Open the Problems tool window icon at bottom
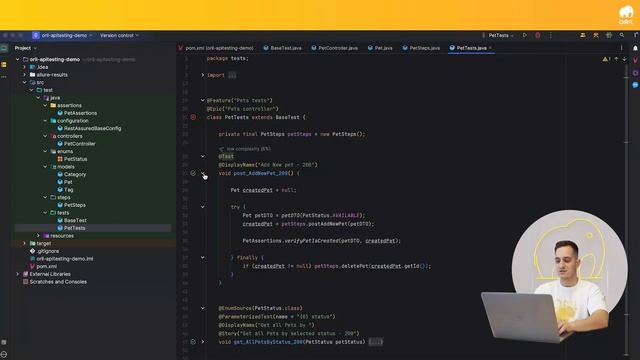This screenshot has height=360, width=640. point(4,354)
